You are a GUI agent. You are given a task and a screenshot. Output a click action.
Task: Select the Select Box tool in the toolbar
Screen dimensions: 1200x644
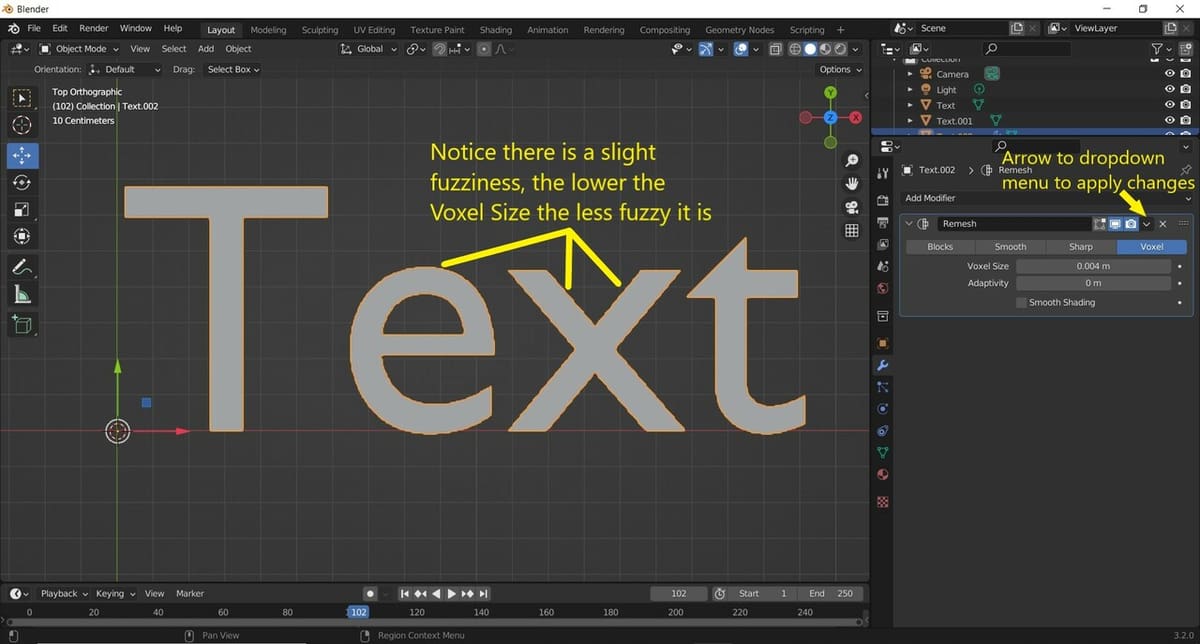pos(22,98)
